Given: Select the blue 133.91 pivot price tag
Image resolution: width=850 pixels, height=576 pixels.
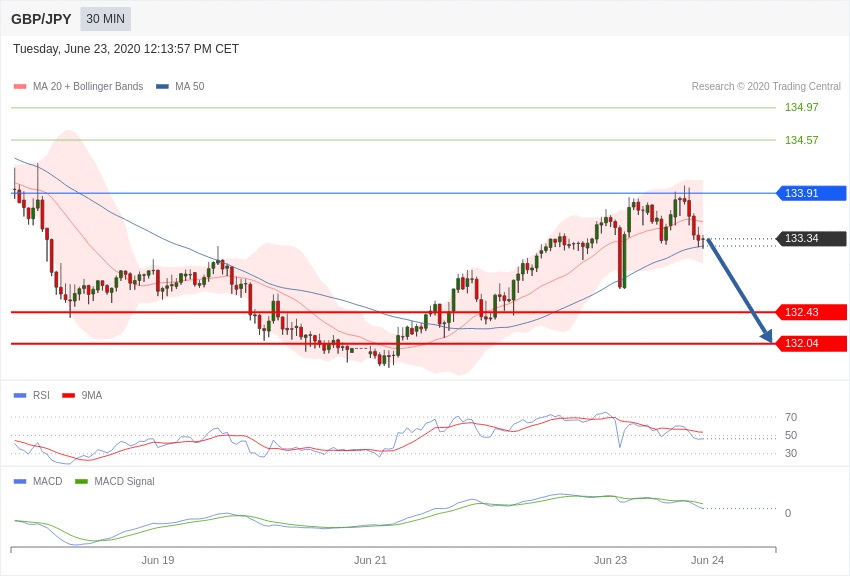Looking at the screenshot, I should click(x=811, y=193).
